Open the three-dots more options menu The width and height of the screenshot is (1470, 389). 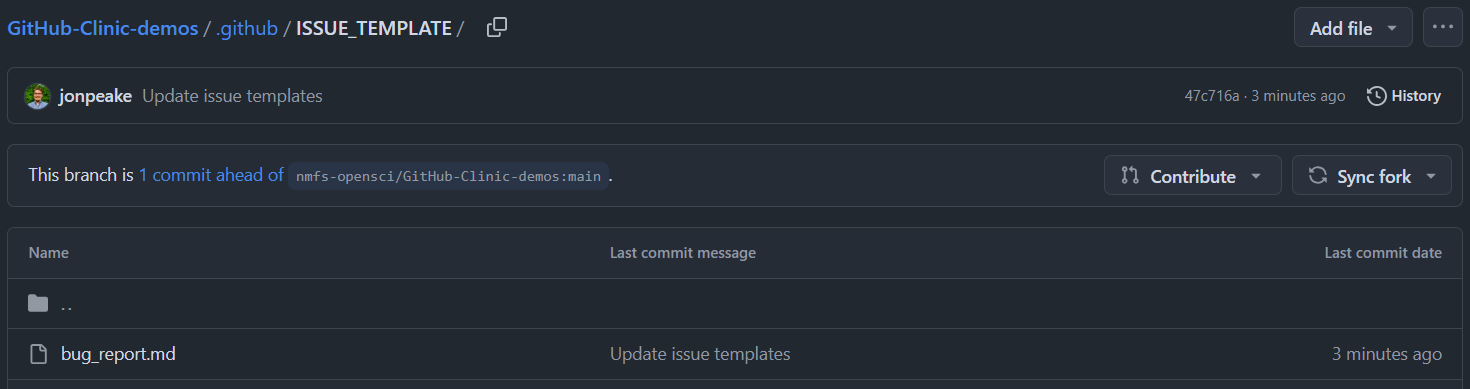1442,28
